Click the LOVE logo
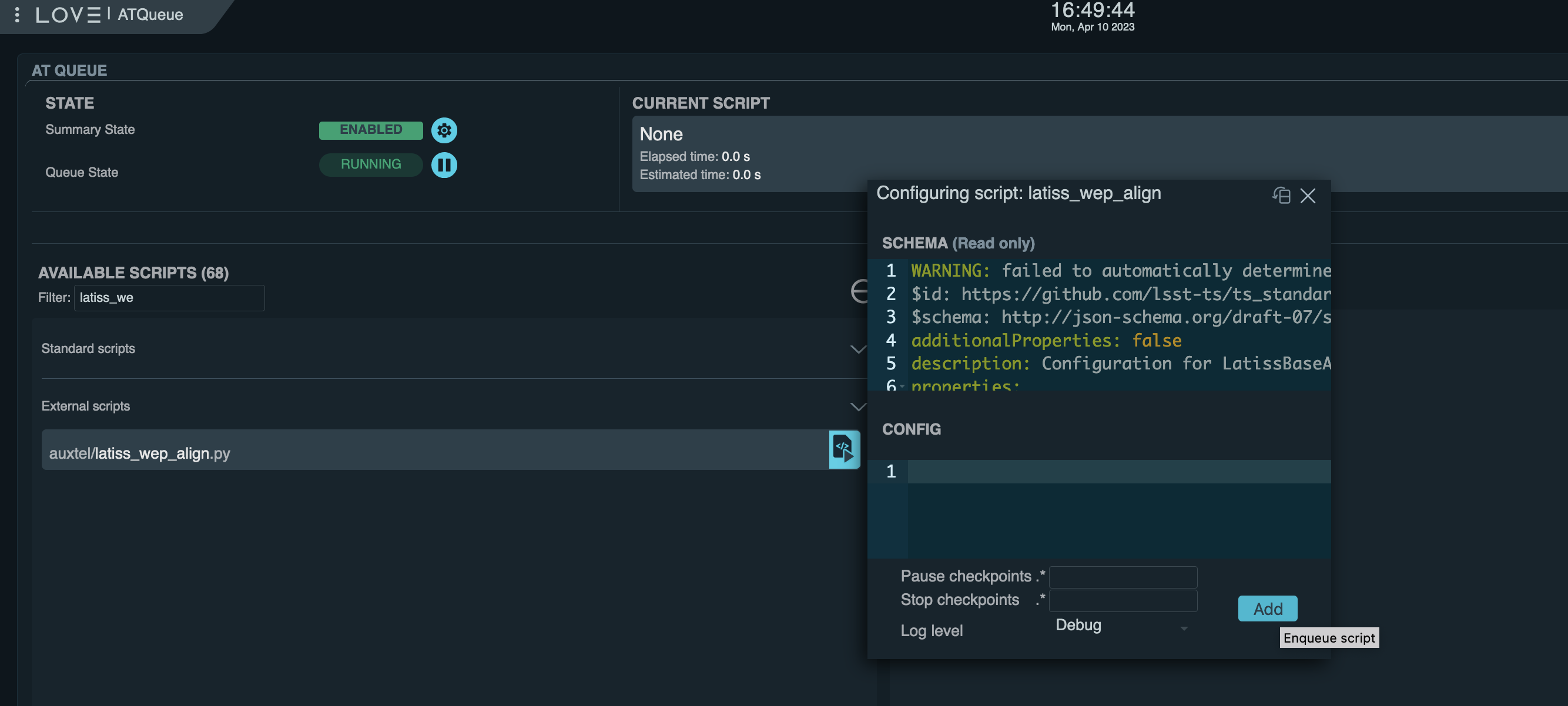Image resolution: width=1568 pixels, height=706 pixels. click(x=68, y=15)
